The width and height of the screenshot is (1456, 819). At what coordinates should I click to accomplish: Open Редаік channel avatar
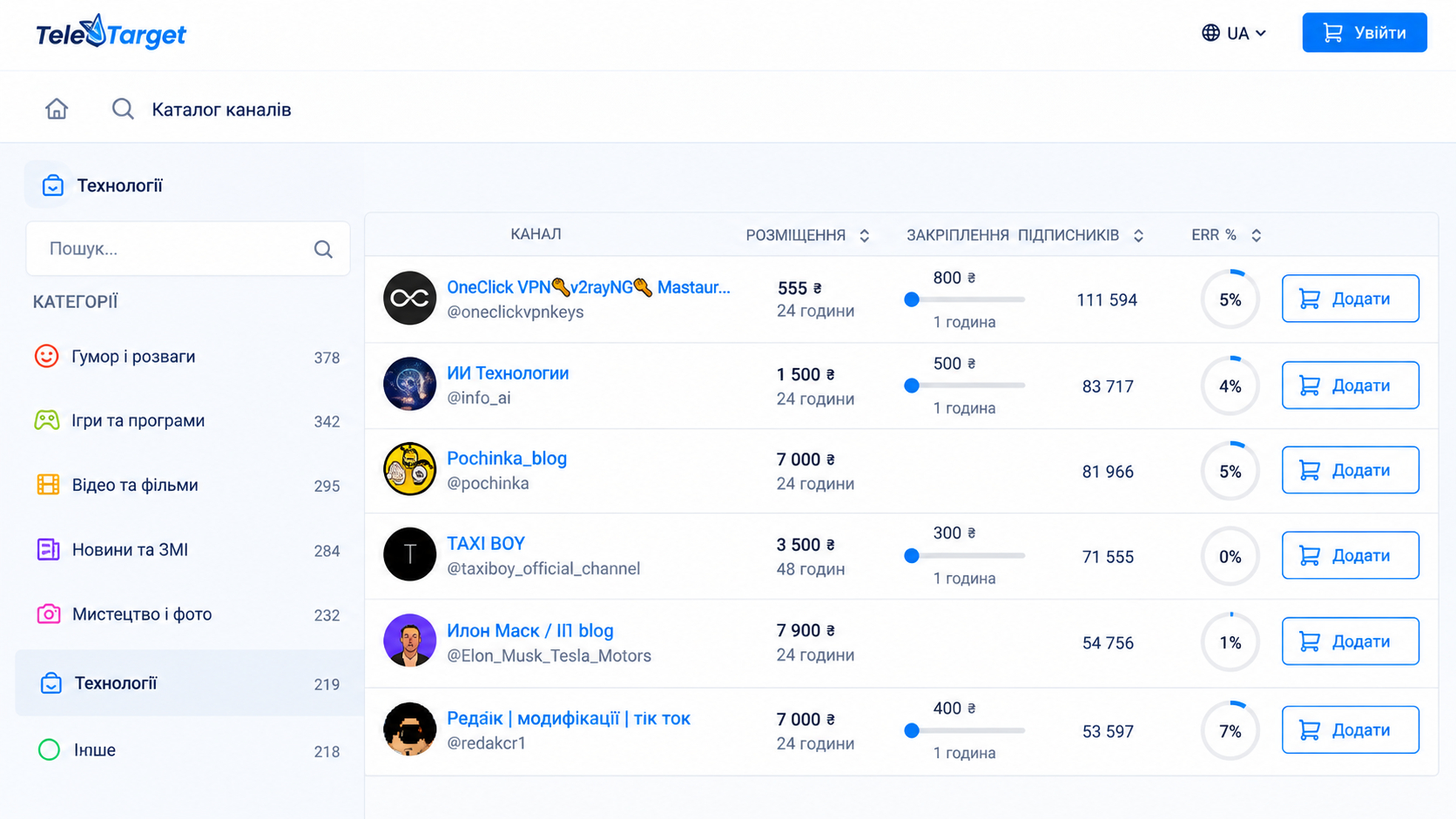point(409,729)
